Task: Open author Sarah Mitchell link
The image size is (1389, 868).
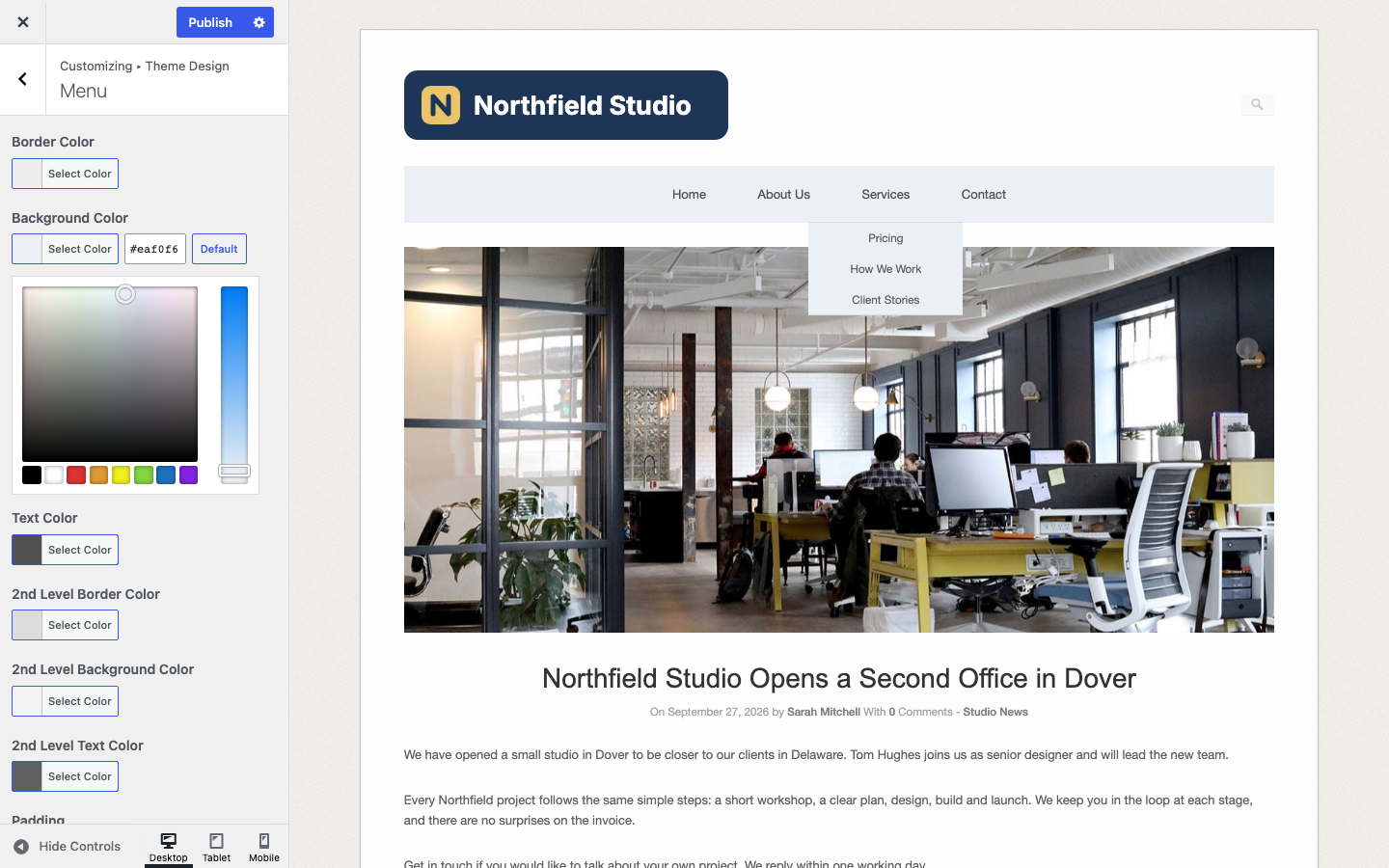Action: (824, 712)
